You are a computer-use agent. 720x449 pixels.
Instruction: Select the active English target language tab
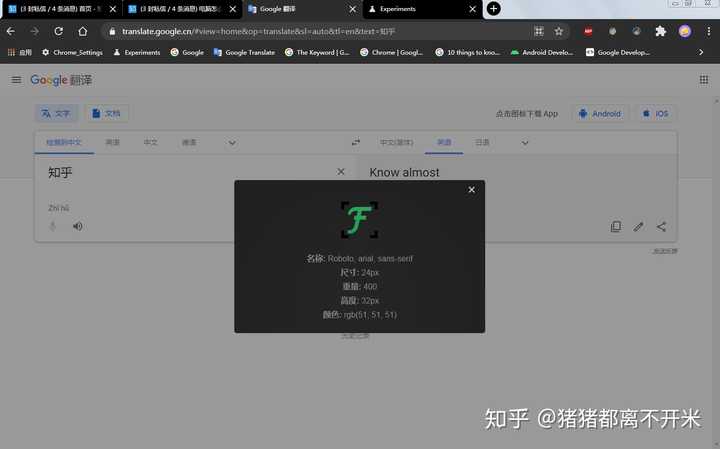tap(444, 142)
